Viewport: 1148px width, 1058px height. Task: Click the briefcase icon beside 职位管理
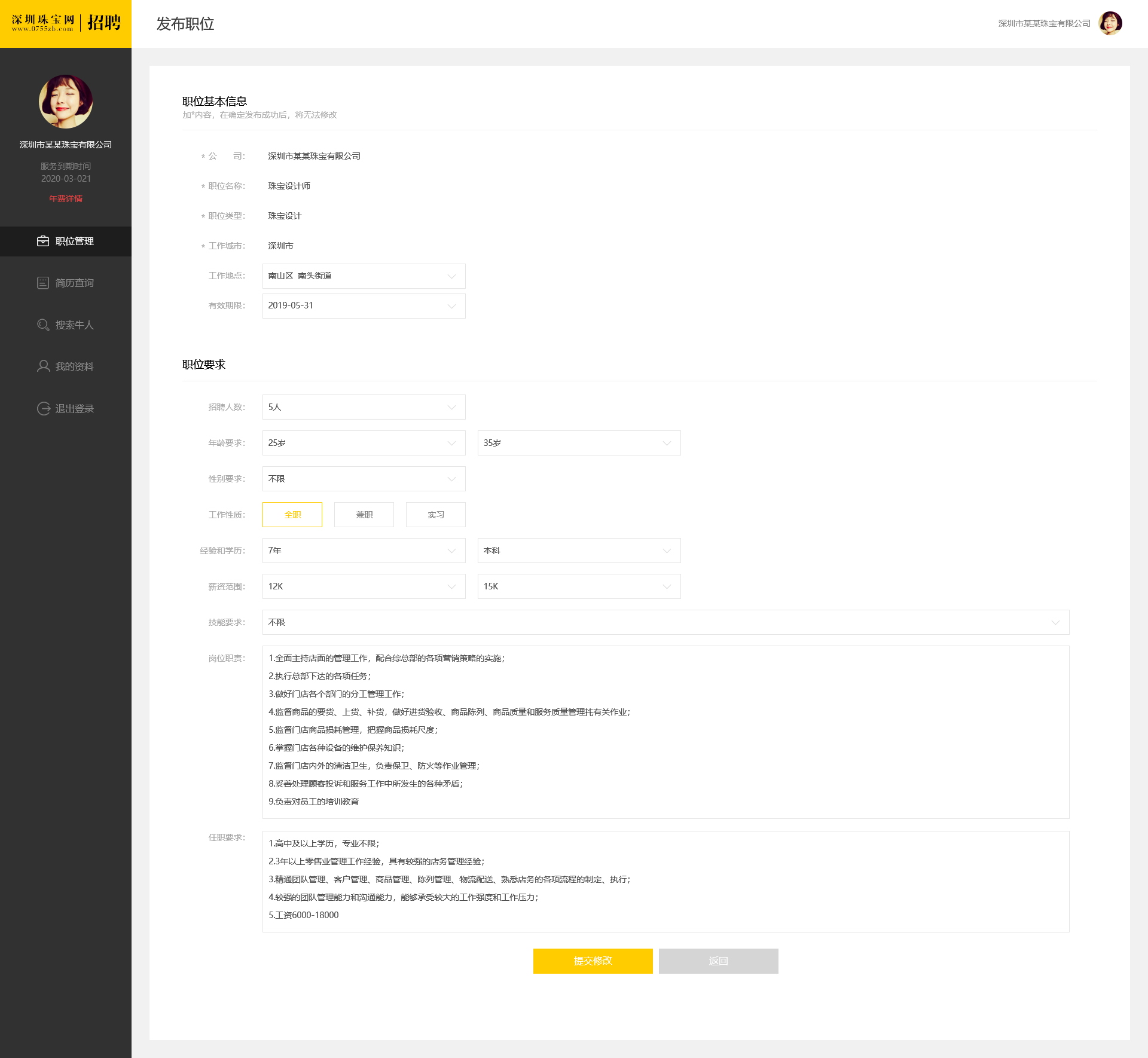(x=43, y=241)
